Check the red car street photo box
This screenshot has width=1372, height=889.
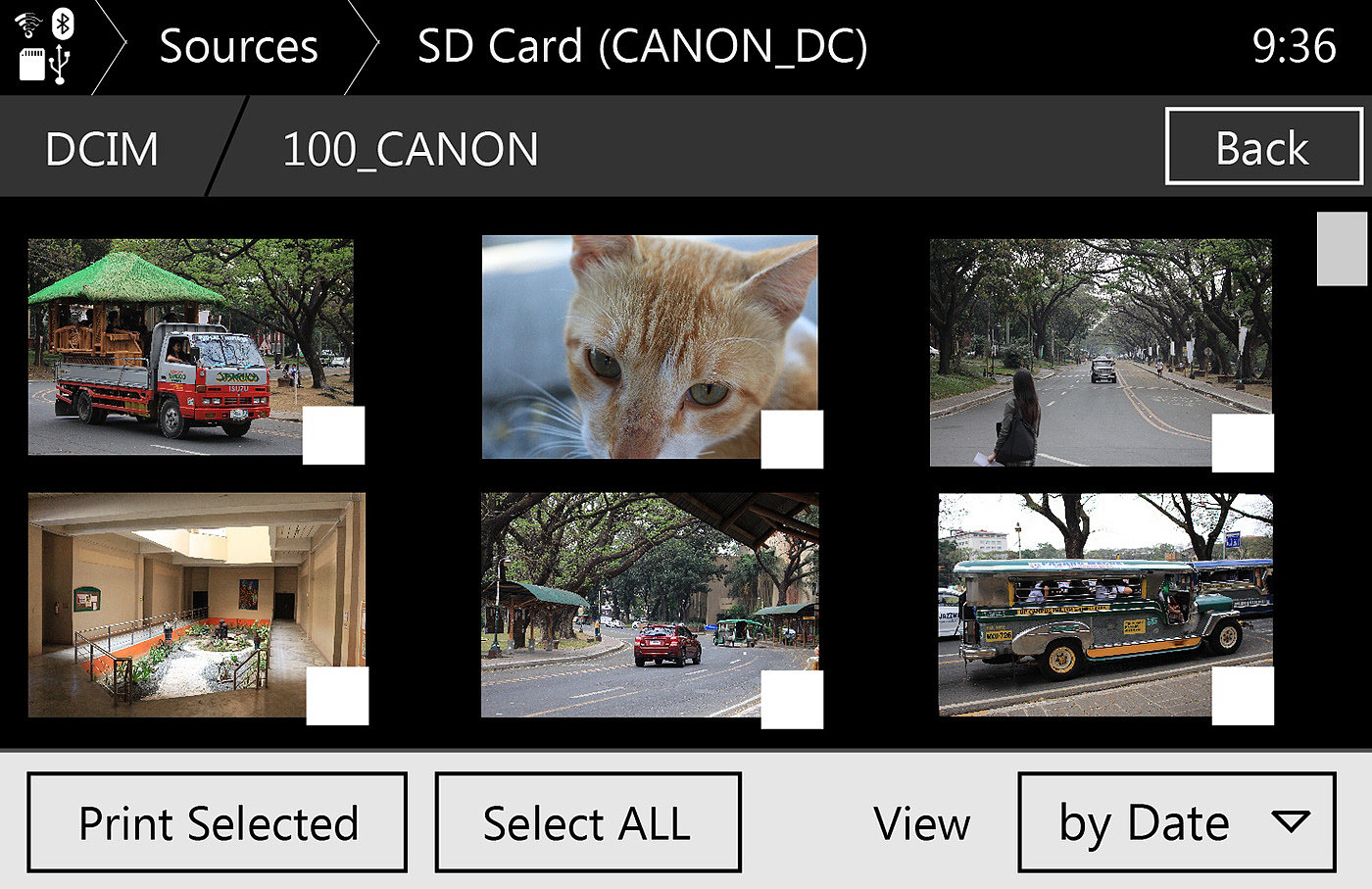tap(792, 700)
